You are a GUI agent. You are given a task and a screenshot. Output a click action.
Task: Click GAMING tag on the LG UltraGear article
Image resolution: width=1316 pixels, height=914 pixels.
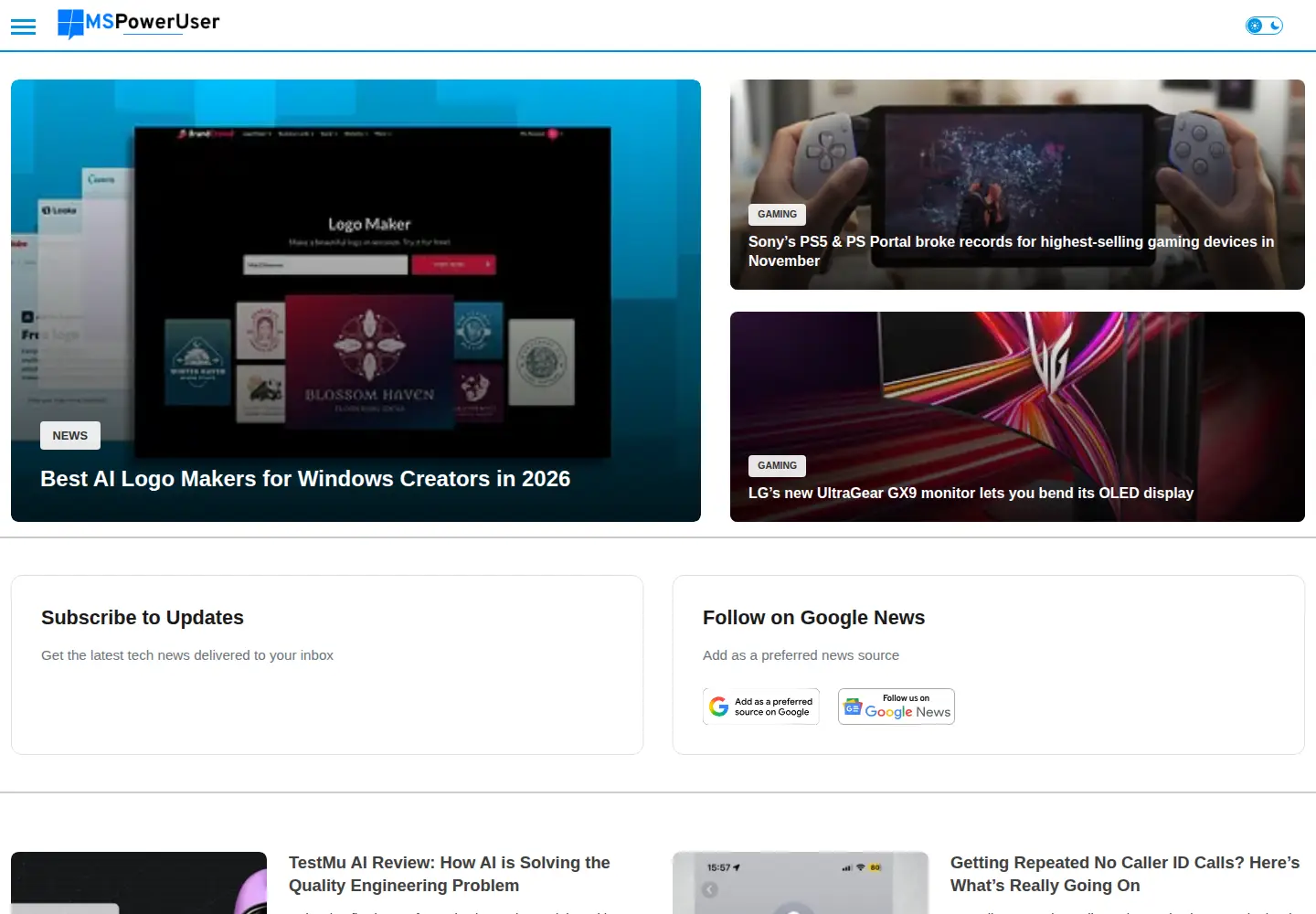(x=777, y=465)
